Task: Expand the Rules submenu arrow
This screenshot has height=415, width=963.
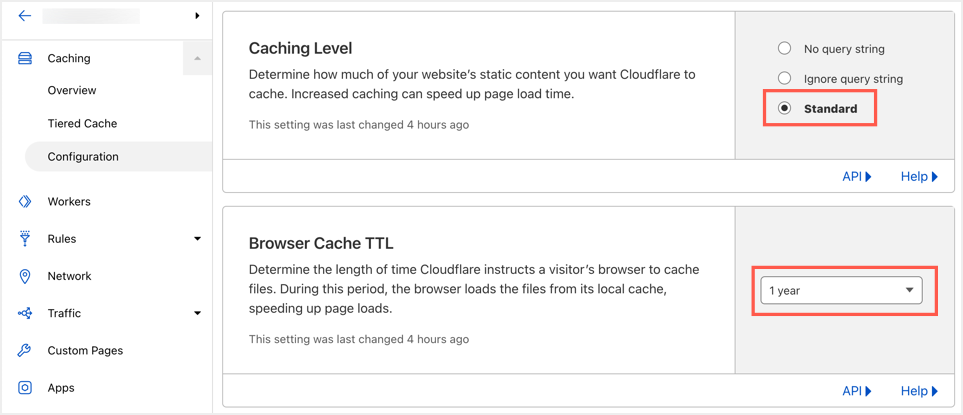Action: click(x=197, y=239)
